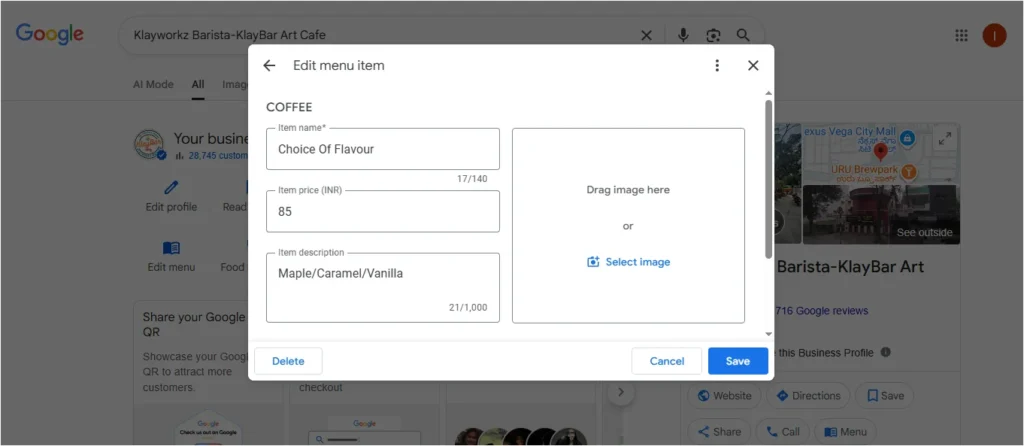The width and height of the screenshot is (1024, 446).
Task: Click the back arrow in Edit menu item
Action: (x=269, y=66)
